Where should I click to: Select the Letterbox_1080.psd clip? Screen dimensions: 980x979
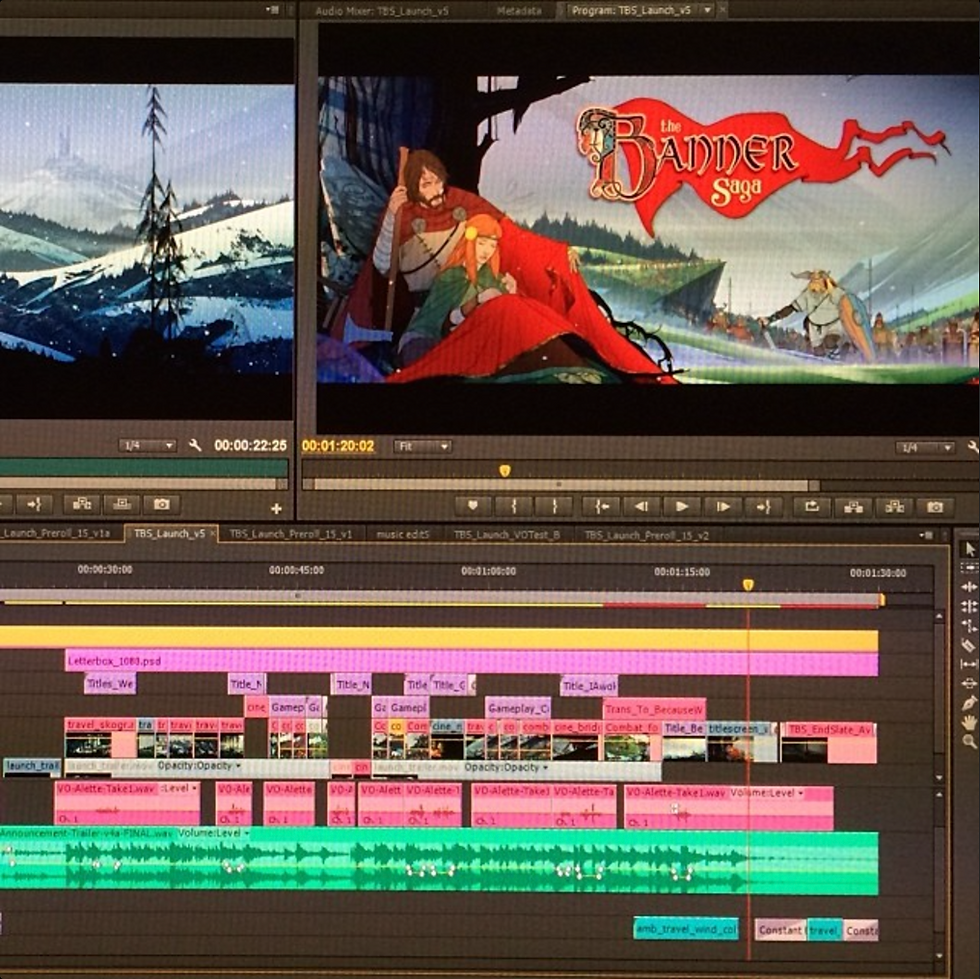[471, 662]
